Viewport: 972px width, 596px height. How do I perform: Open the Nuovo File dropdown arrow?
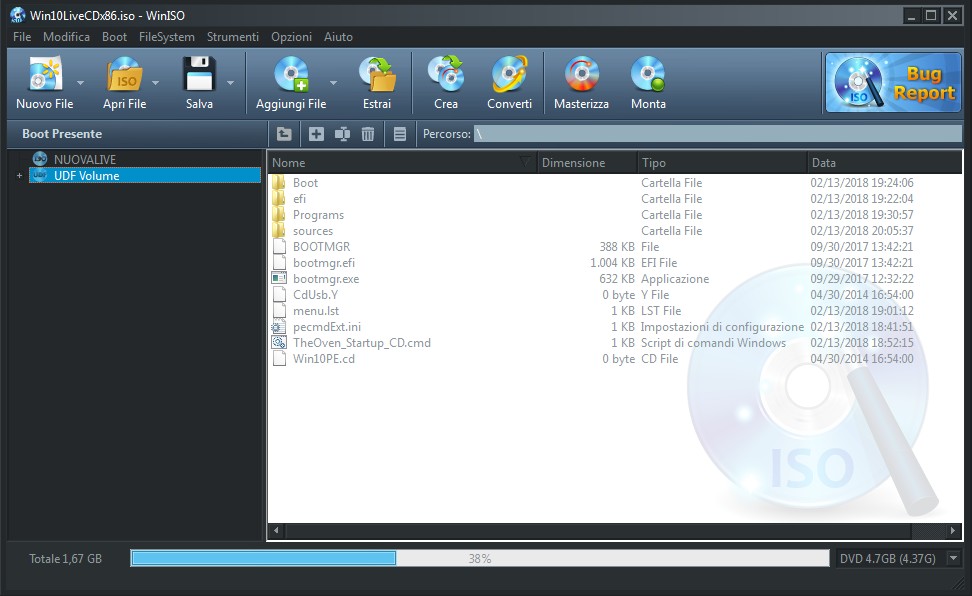point(81,82)
